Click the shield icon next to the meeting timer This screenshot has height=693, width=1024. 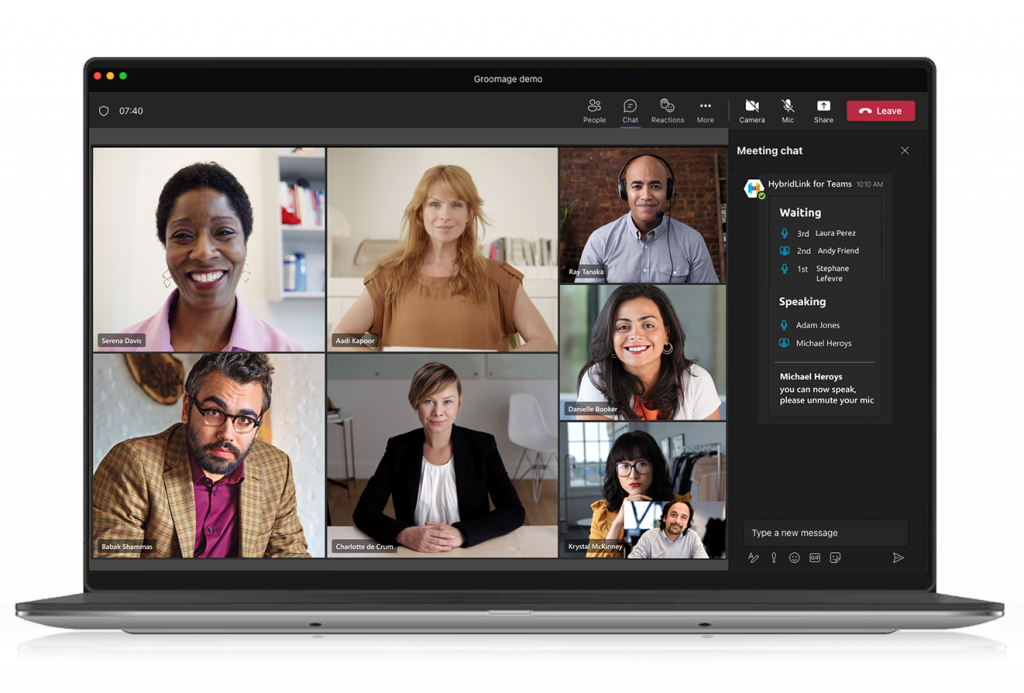[x=103, y=110]
